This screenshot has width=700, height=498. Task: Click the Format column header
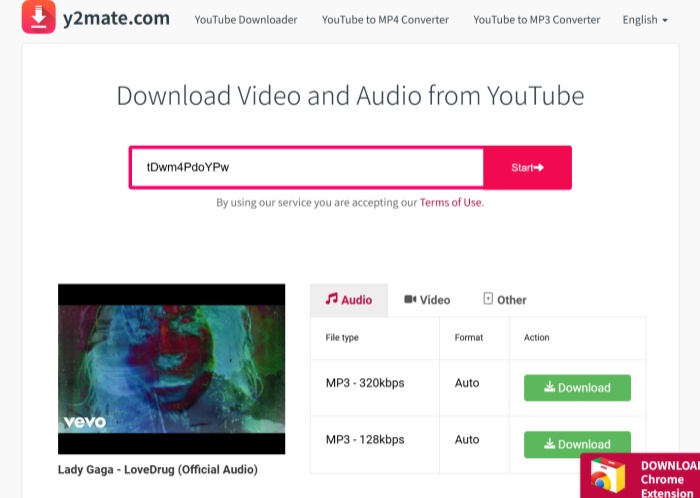[x=469, y=337]
